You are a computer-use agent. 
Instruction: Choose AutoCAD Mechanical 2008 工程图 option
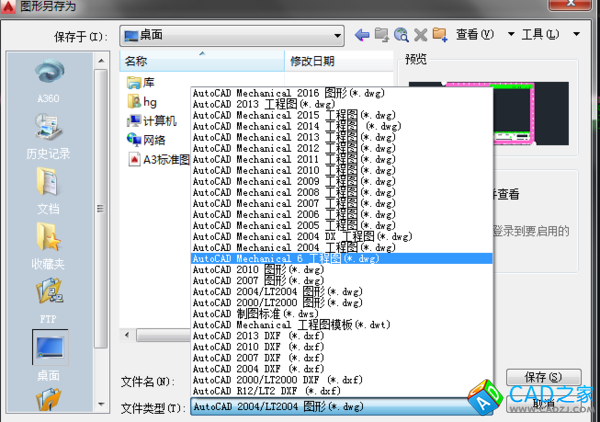click(341, 192)
